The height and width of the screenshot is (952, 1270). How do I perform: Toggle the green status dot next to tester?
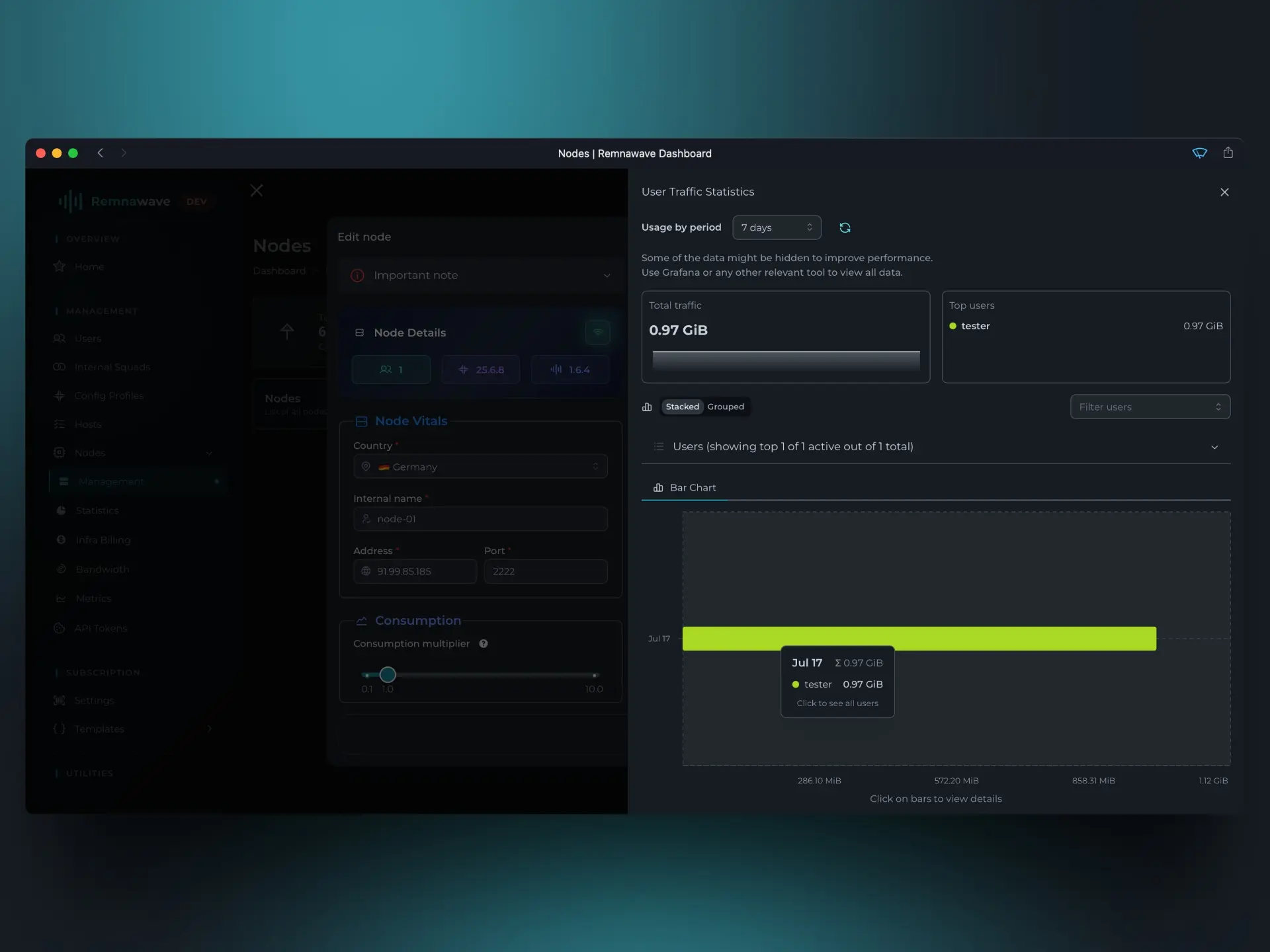[x=953, y=326]
